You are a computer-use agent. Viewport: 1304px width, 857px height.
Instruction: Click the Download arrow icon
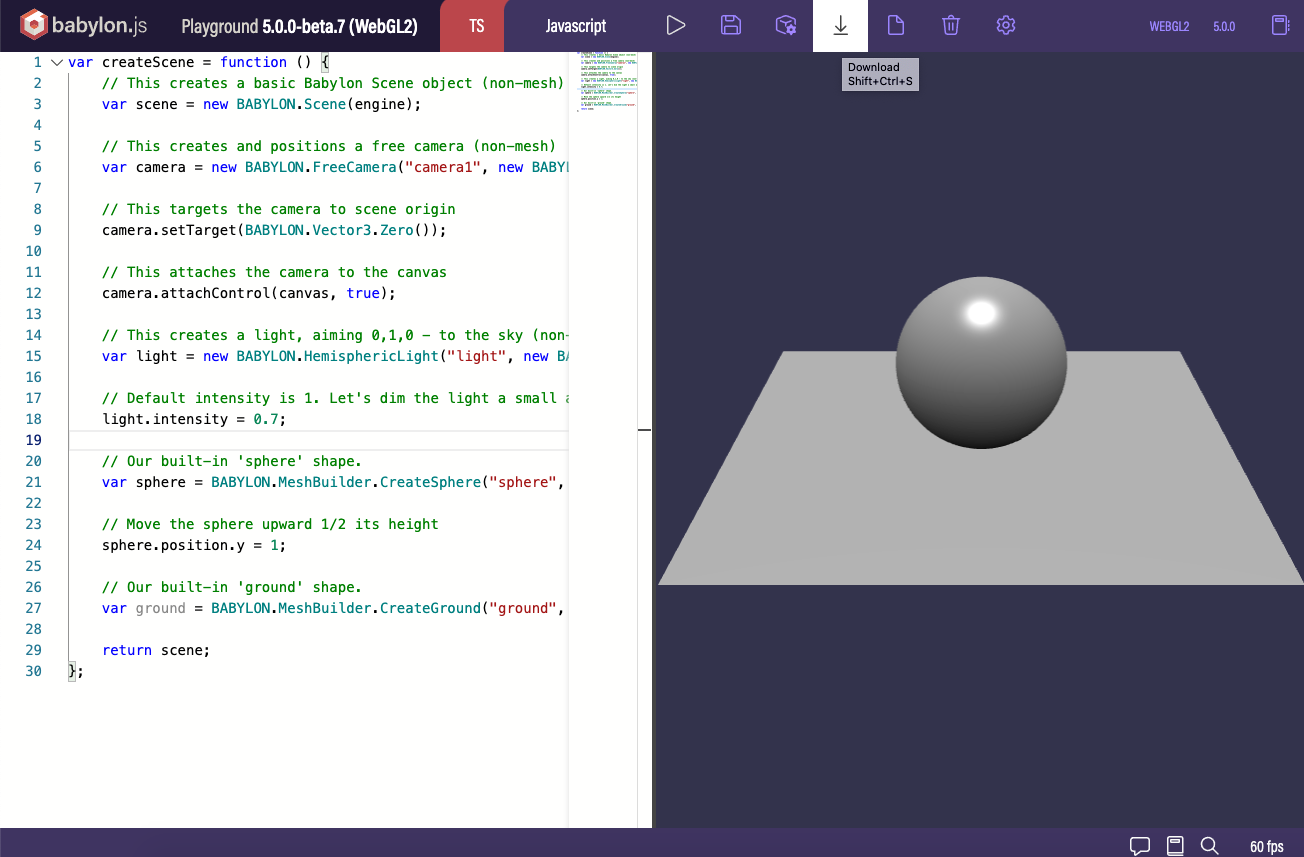pyautogui.click(x=841, y=26)
